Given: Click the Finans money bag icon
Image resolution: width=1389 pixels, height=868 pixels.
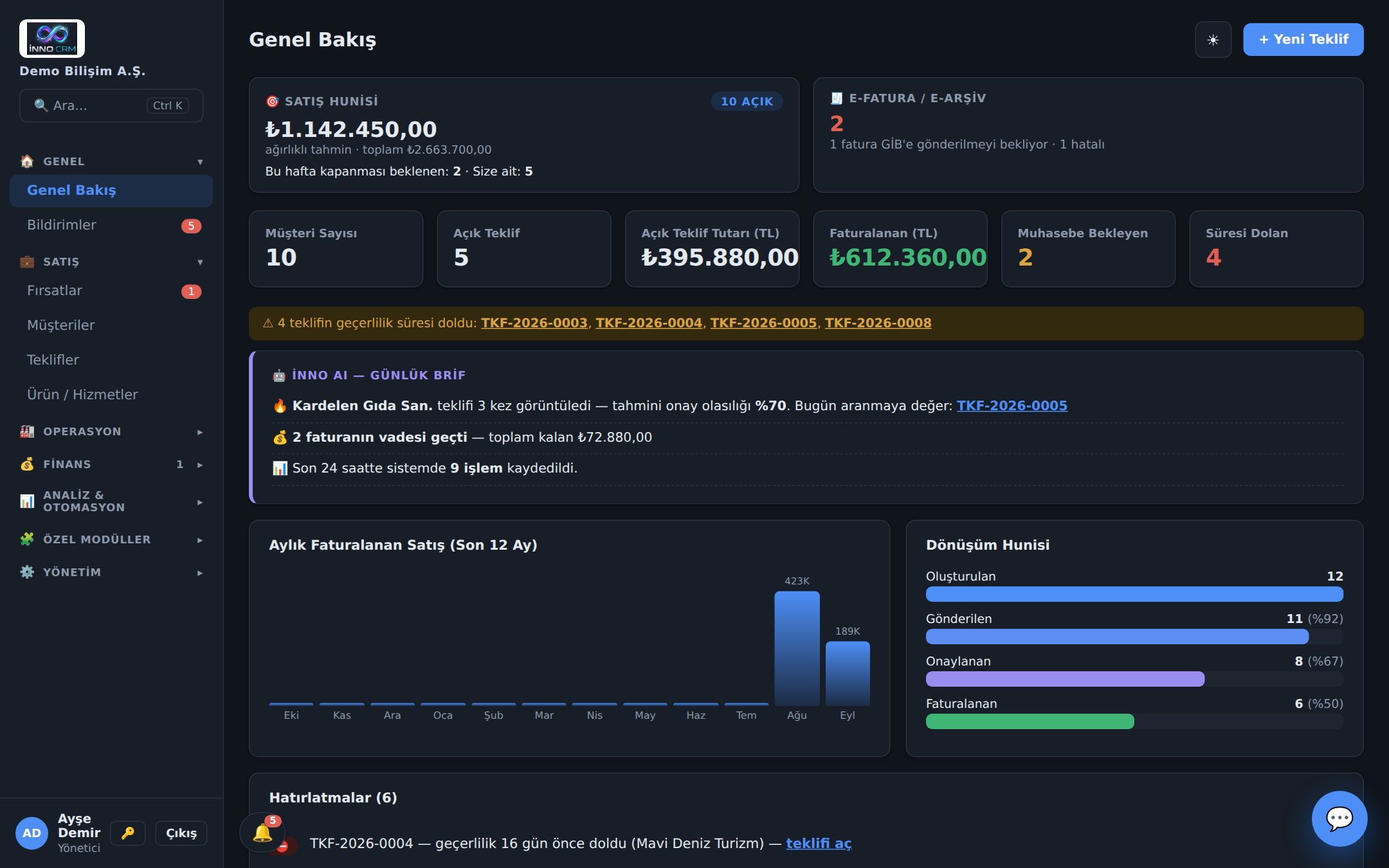Looking at the screenshot, I should pyautogui.click(x=27, y=464).
